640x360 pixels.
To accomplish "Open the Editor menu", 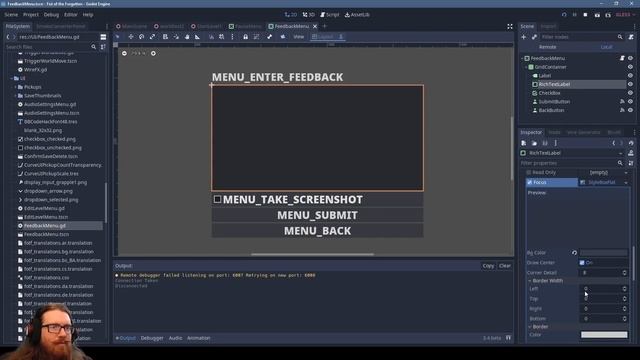I will 71,15.
